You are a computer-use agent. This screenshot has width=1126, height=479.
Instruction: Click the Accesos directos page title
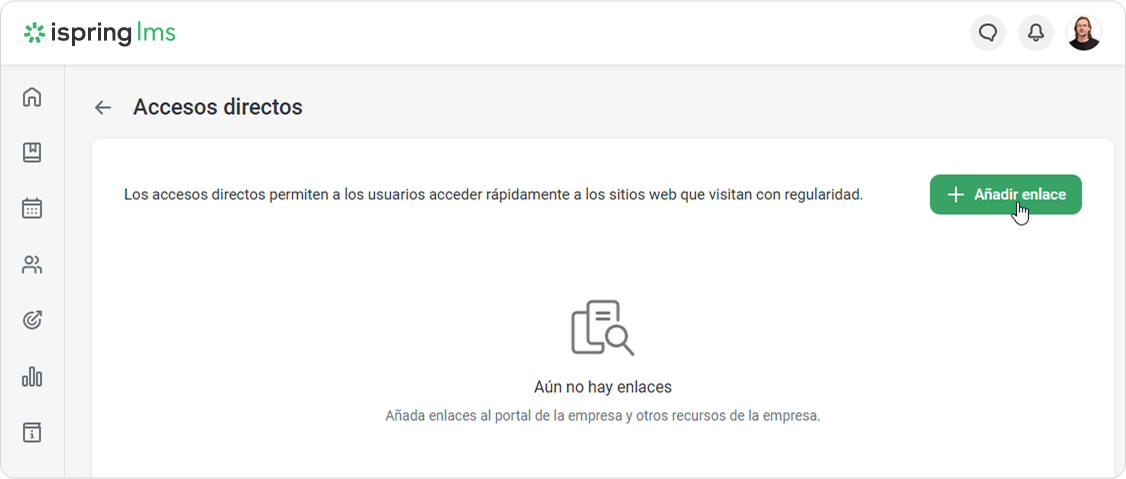(x=217, y=107)
